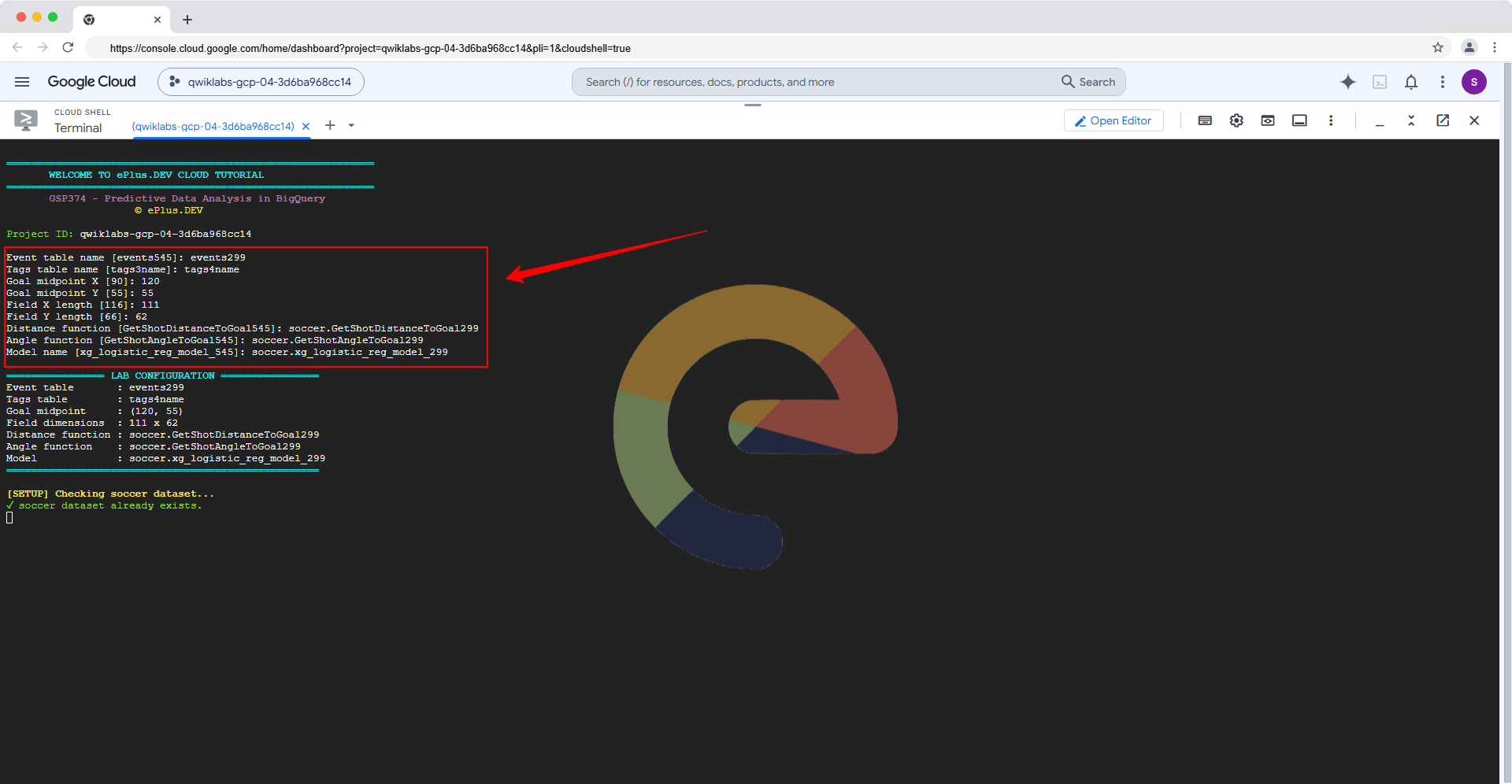
Task: Toggle the on-screen keyboard icon
Action: [1205, 120]
